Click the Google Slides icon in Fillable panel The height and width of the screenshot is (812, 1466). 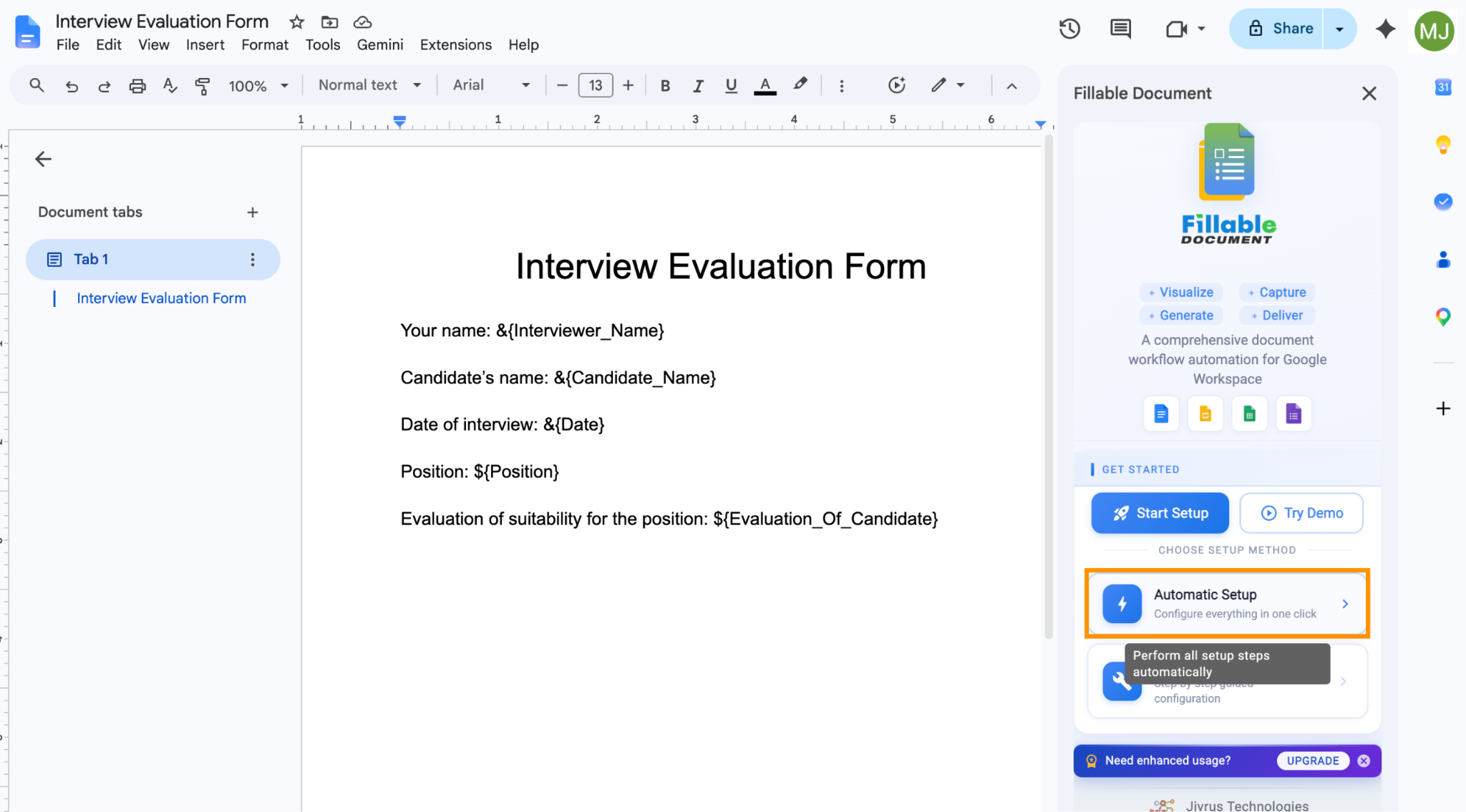(1205, 414)
